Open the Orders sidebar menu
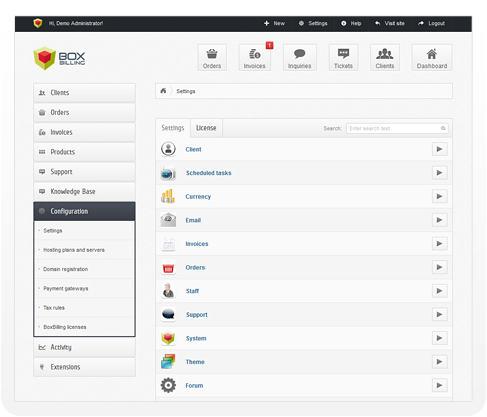The height and width of the screenshot is (417, 487). pyautogui.click(x=84, y=112)
